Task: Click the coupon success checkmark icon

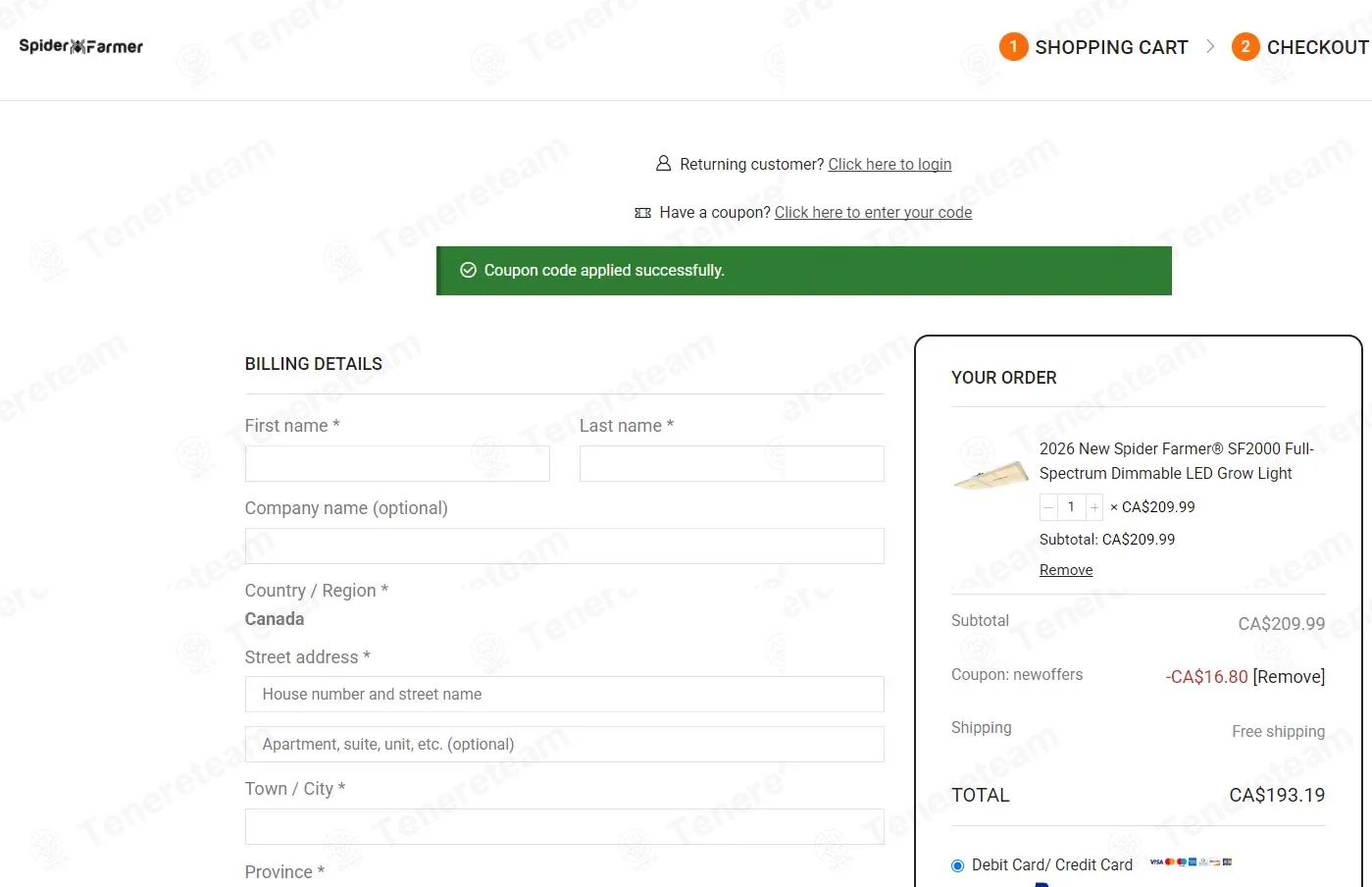Action: click(469, 270)
